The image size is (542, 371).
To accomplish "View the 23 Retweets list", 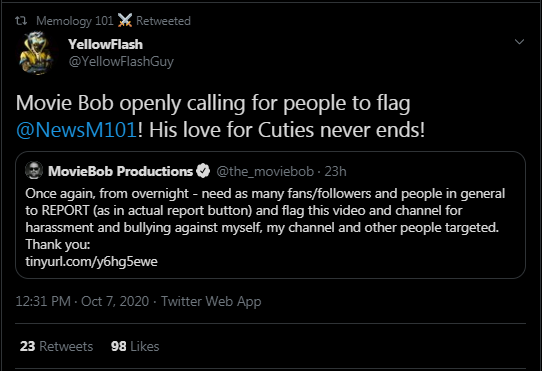I will pos(56,346).
